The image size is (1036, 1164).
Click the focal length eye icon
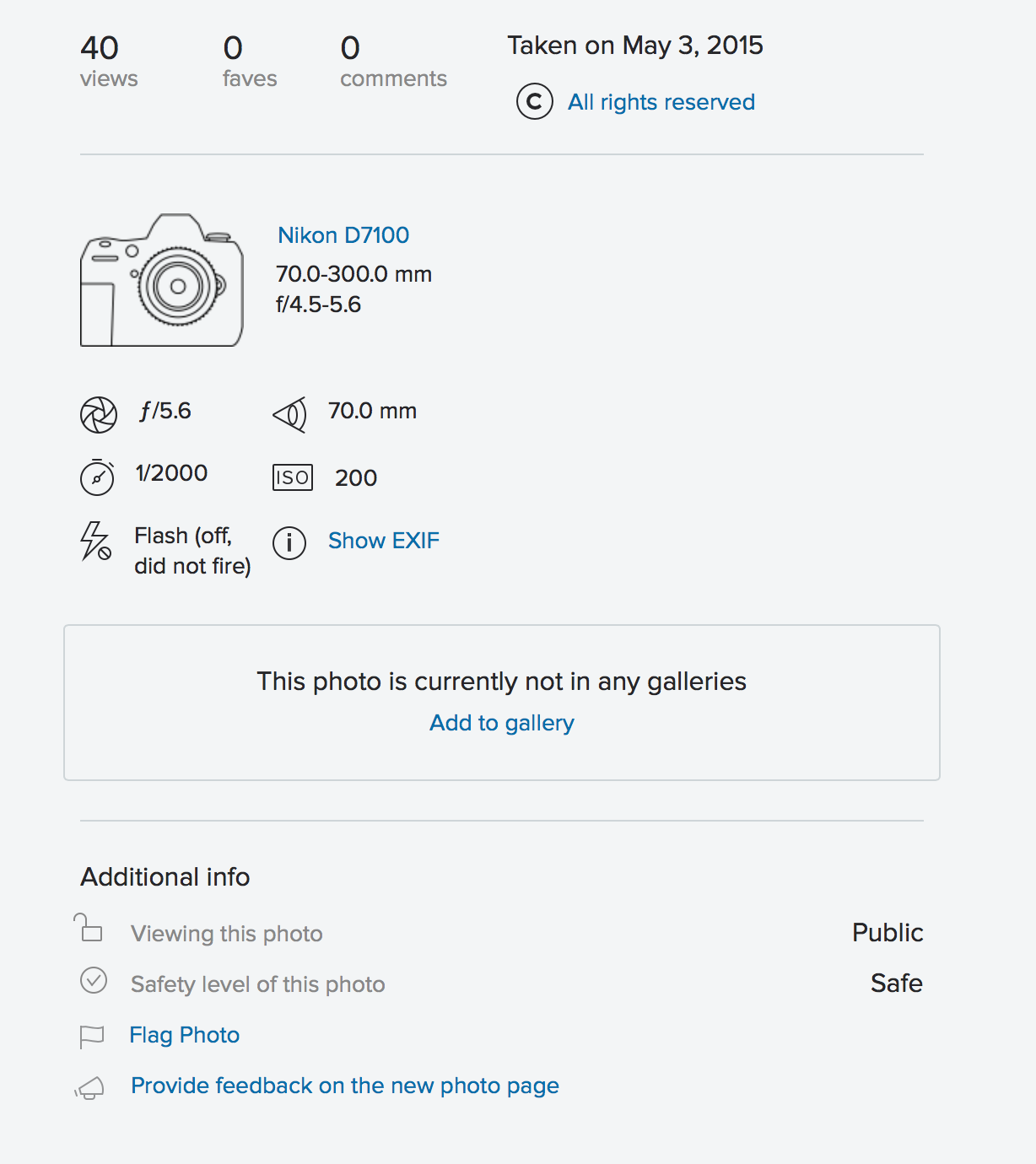[289, 414]
